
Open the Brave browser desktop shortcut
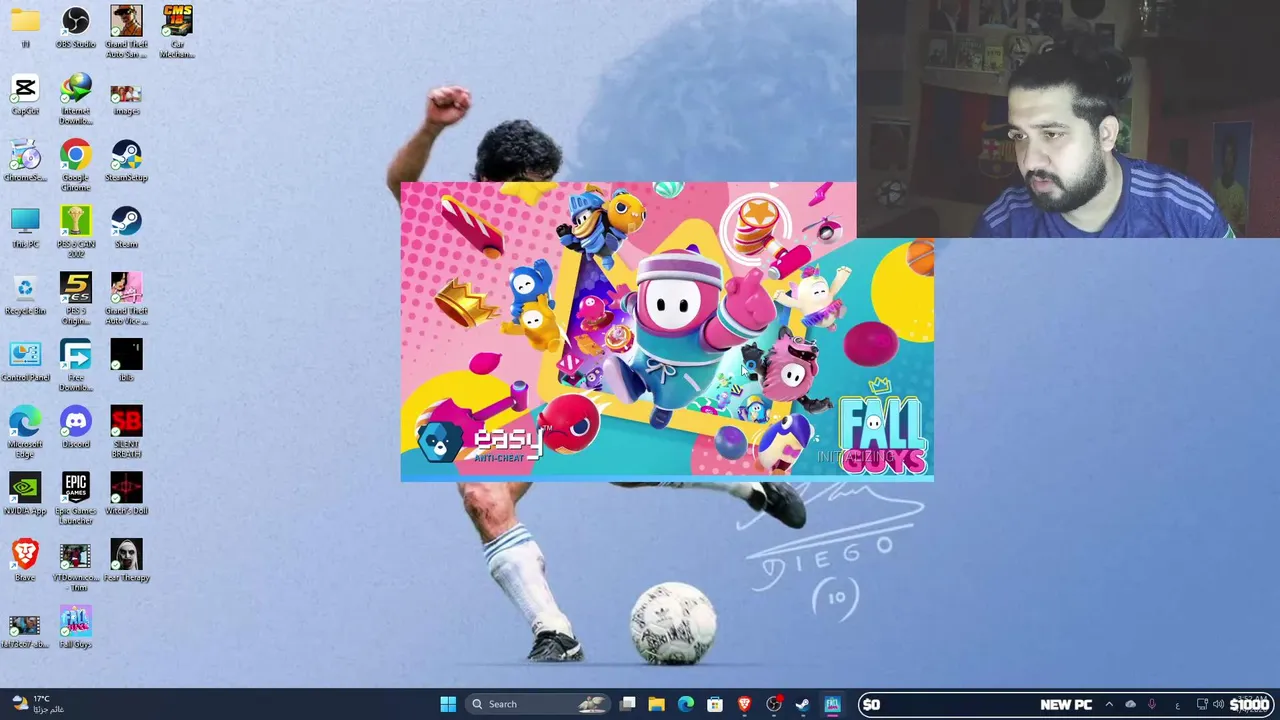25,561
